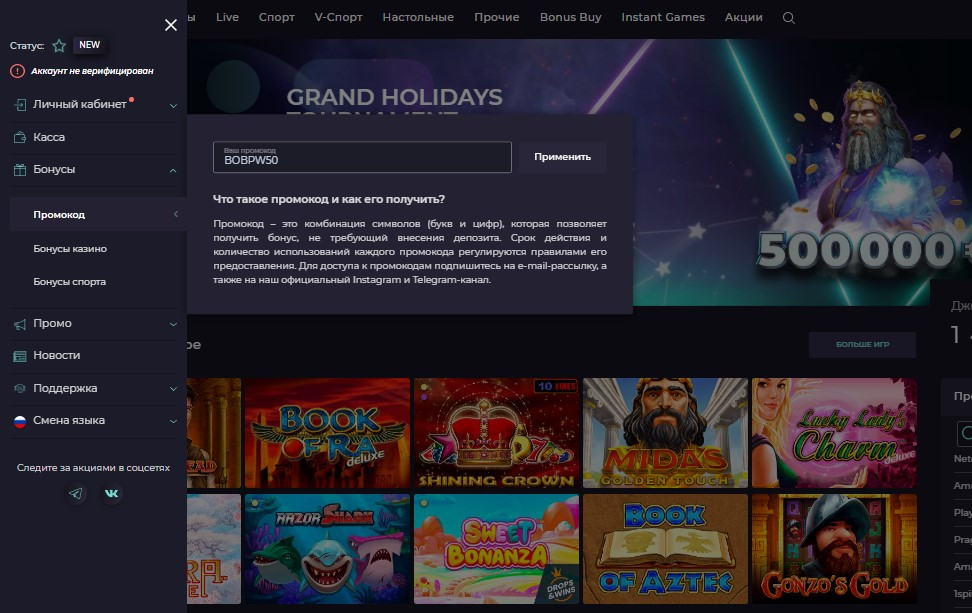This screenshot has width=972, height=613.
Task: Open the Telegram social icon
Action: point(76,493)
